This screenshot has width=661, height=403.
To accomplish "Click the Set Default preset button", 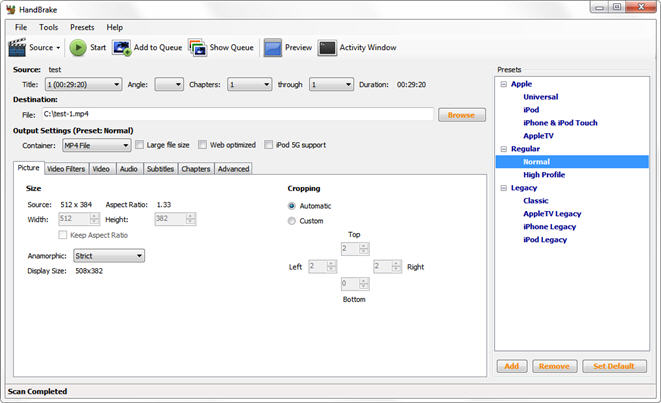I will (614, 366).
